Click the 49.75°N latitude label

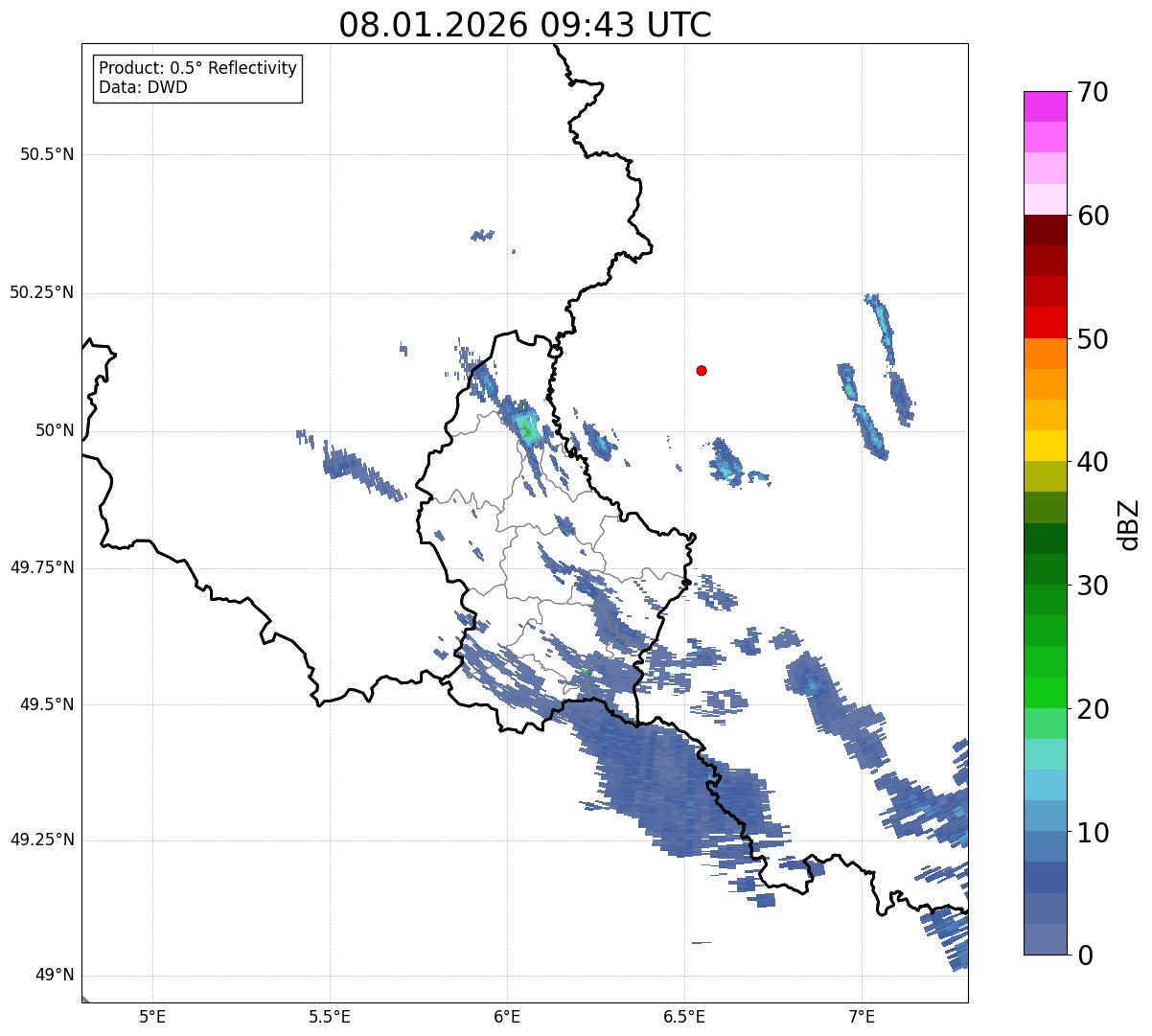[x=41, y=568]
